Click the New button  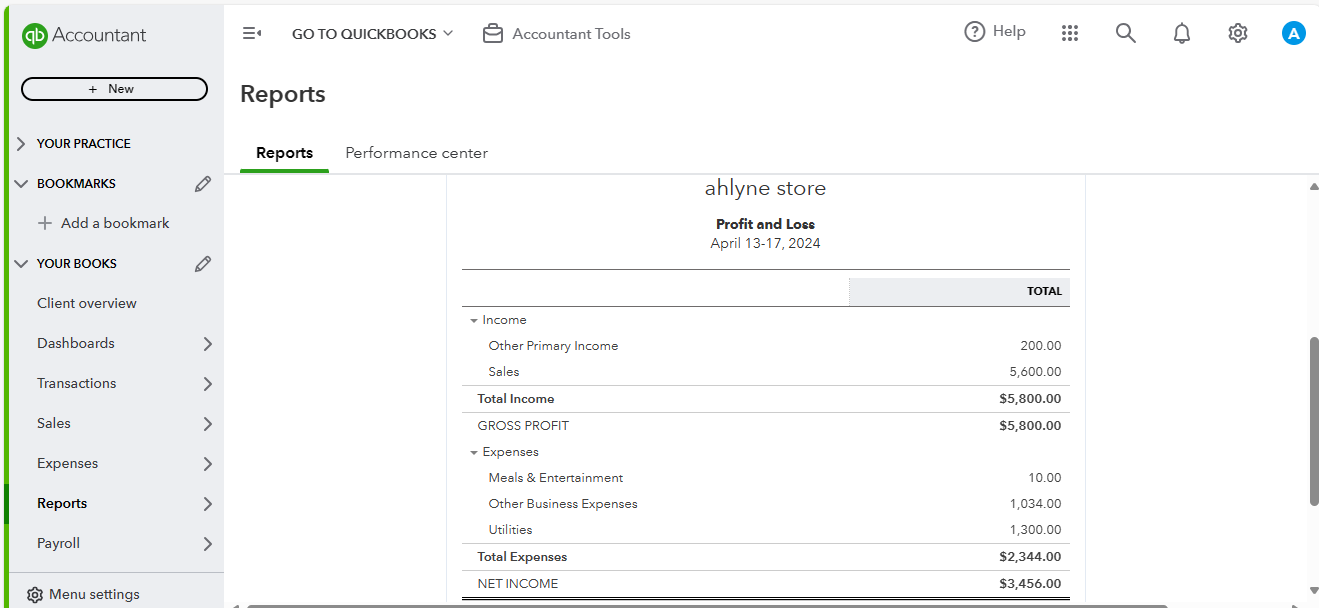[x=114, y=89]
